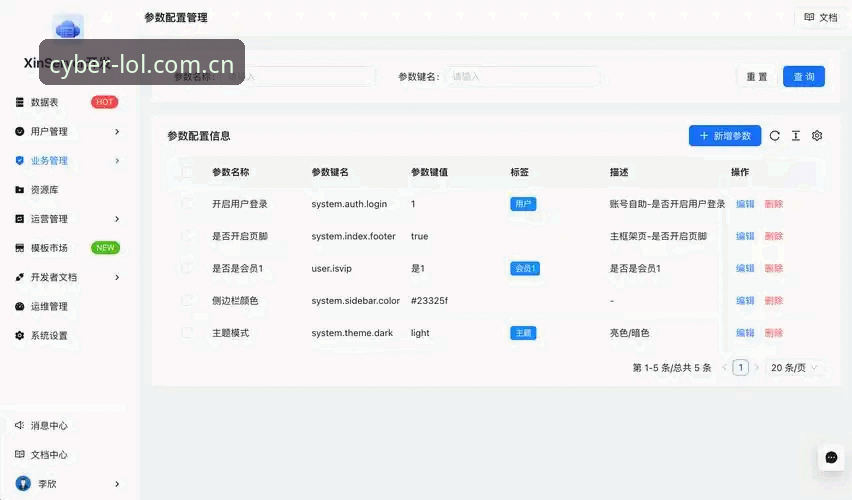
Task: Click the 重置 reset button
Action: (x=757, y=77)
